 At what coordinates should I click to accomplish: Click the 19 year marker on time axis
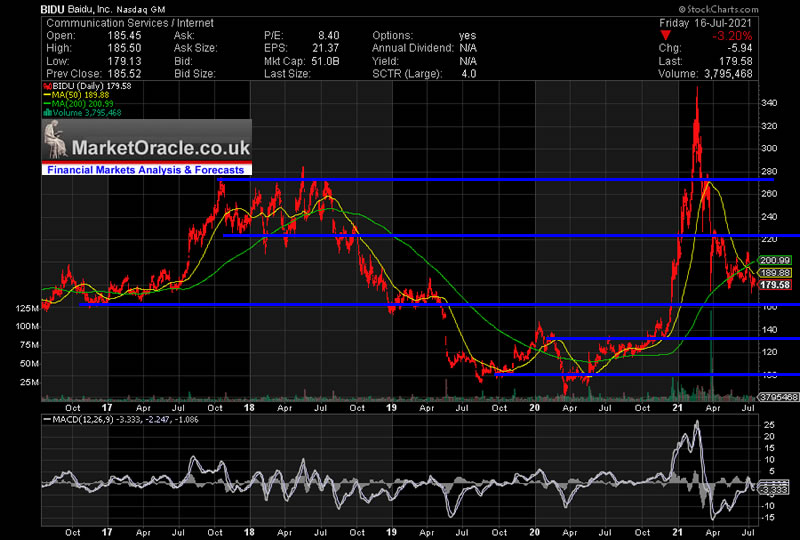394,408
